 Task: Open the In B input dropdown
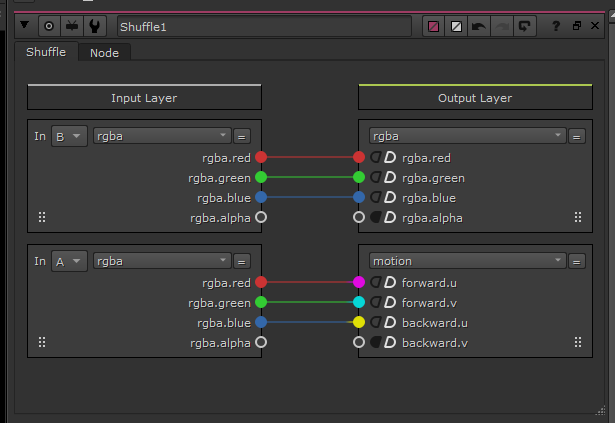pos(68,137)
